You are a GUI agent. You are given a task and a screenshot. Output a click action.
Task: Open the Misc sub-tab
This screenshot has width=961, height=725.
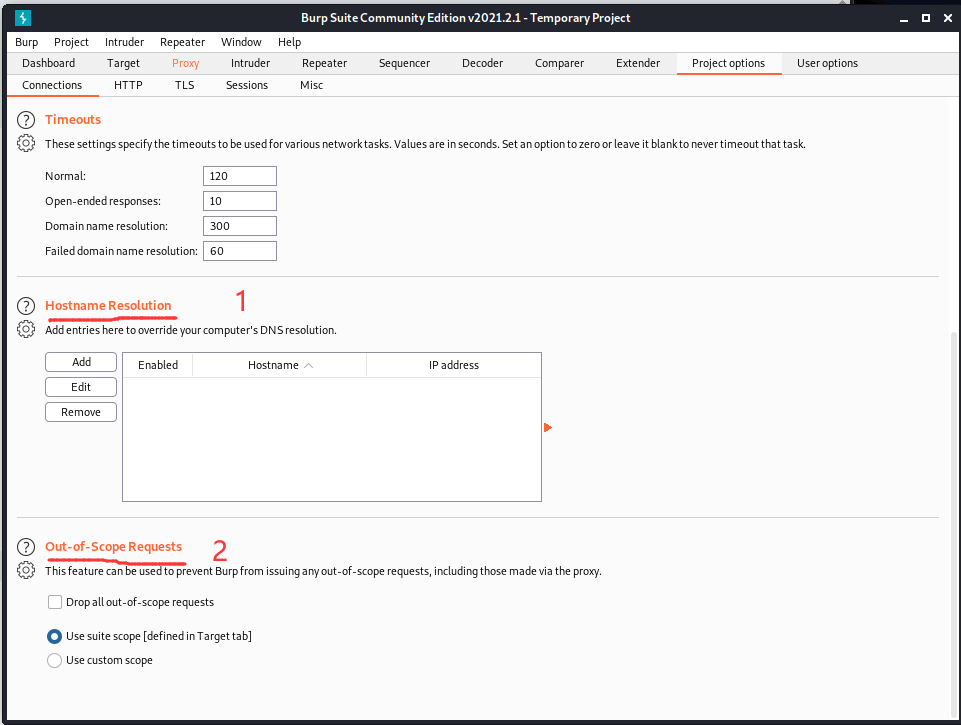coord(311,85)
